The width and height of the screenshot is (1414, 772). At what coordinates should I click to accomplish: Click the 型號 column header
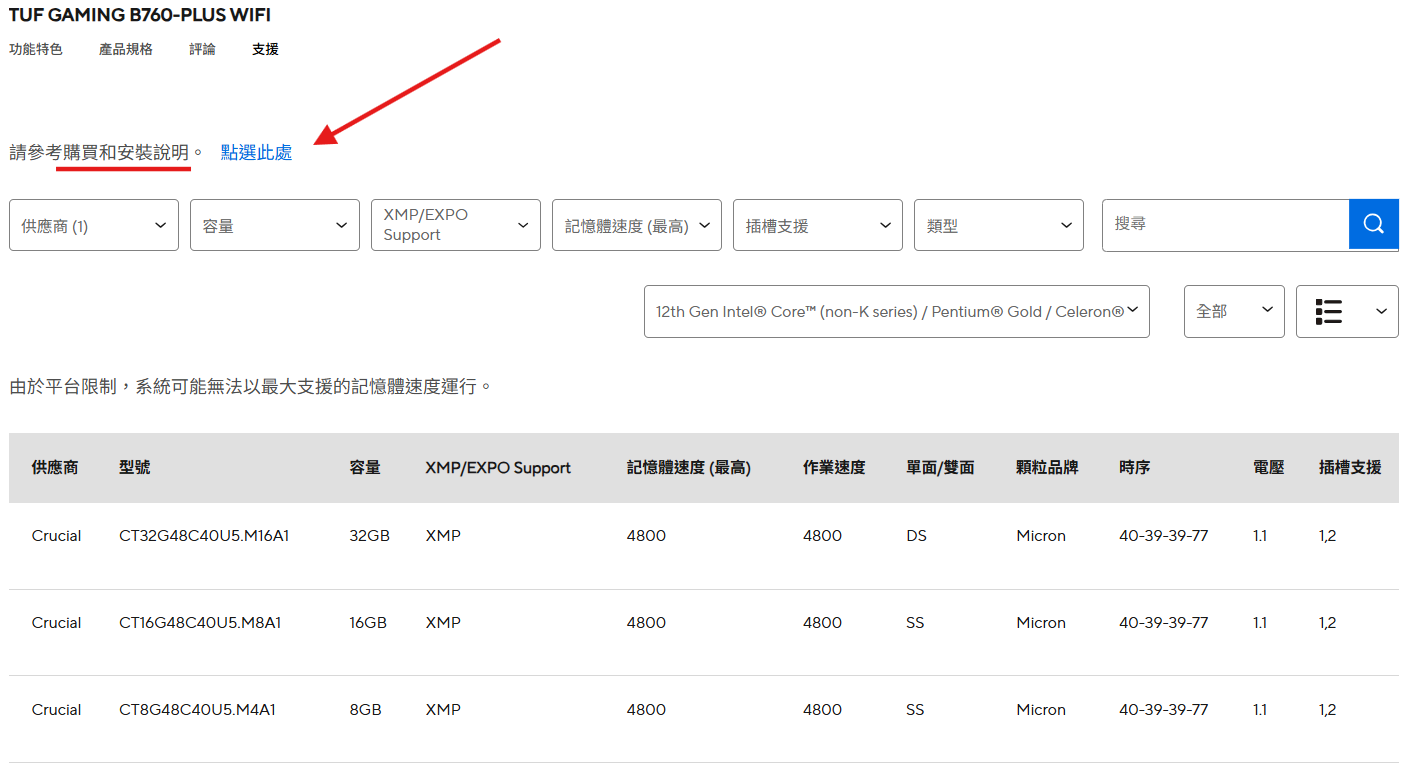[x=135, y=467]
